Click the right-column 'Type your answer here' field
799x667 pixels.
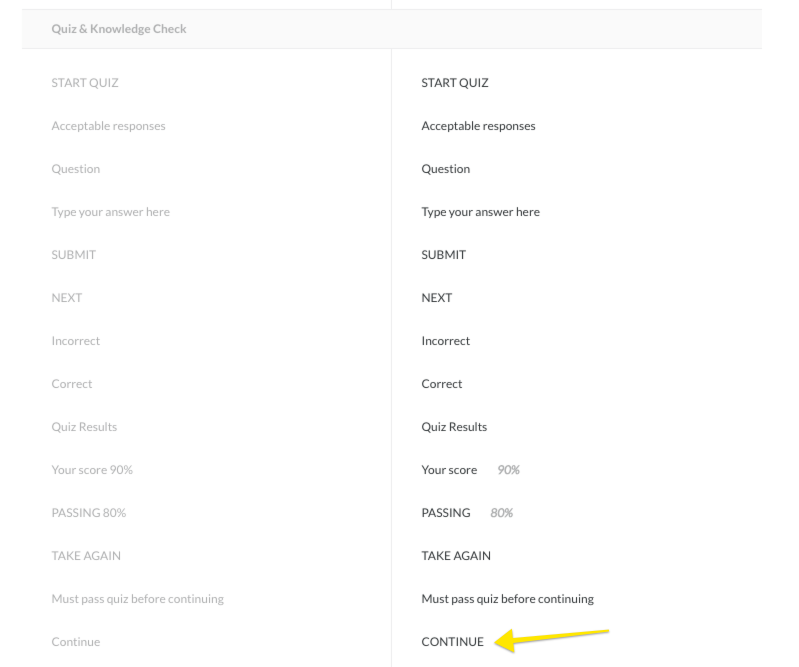coord(480,212)
